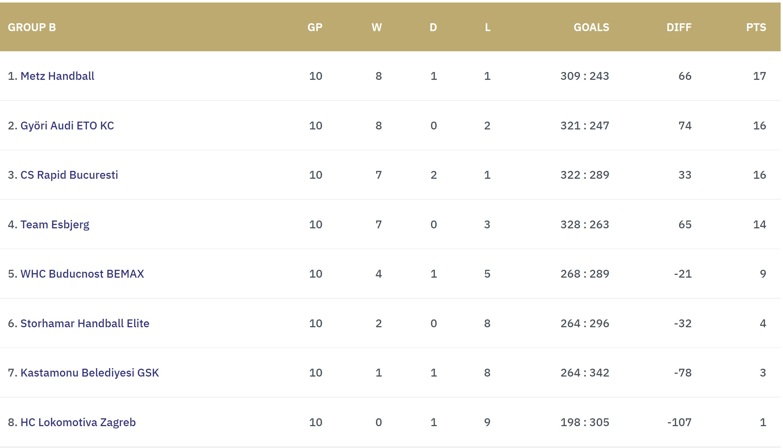Click the D column header
The image size is (783, 448).
coord(433,27)
